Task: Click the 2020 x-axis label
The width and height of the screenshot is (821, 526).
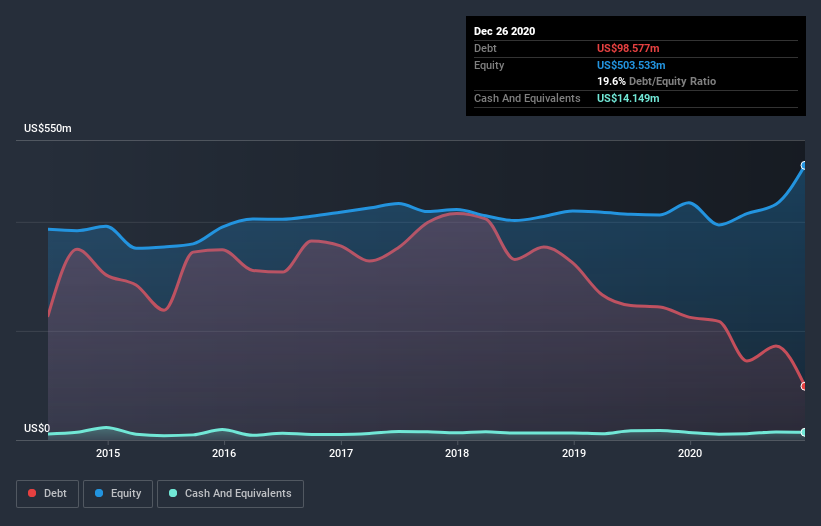Action: coord(690,453)
